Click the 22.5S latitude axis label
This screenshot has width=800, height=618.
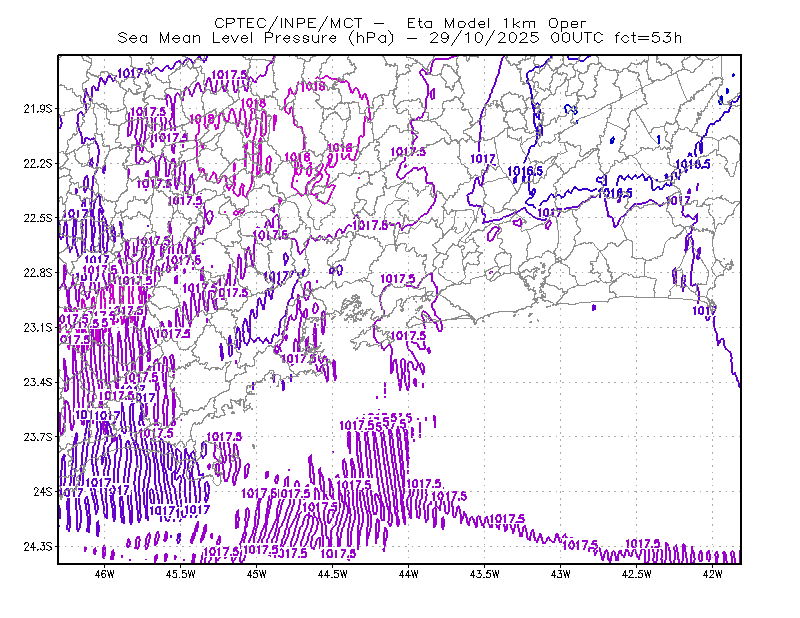pos(38,218)
